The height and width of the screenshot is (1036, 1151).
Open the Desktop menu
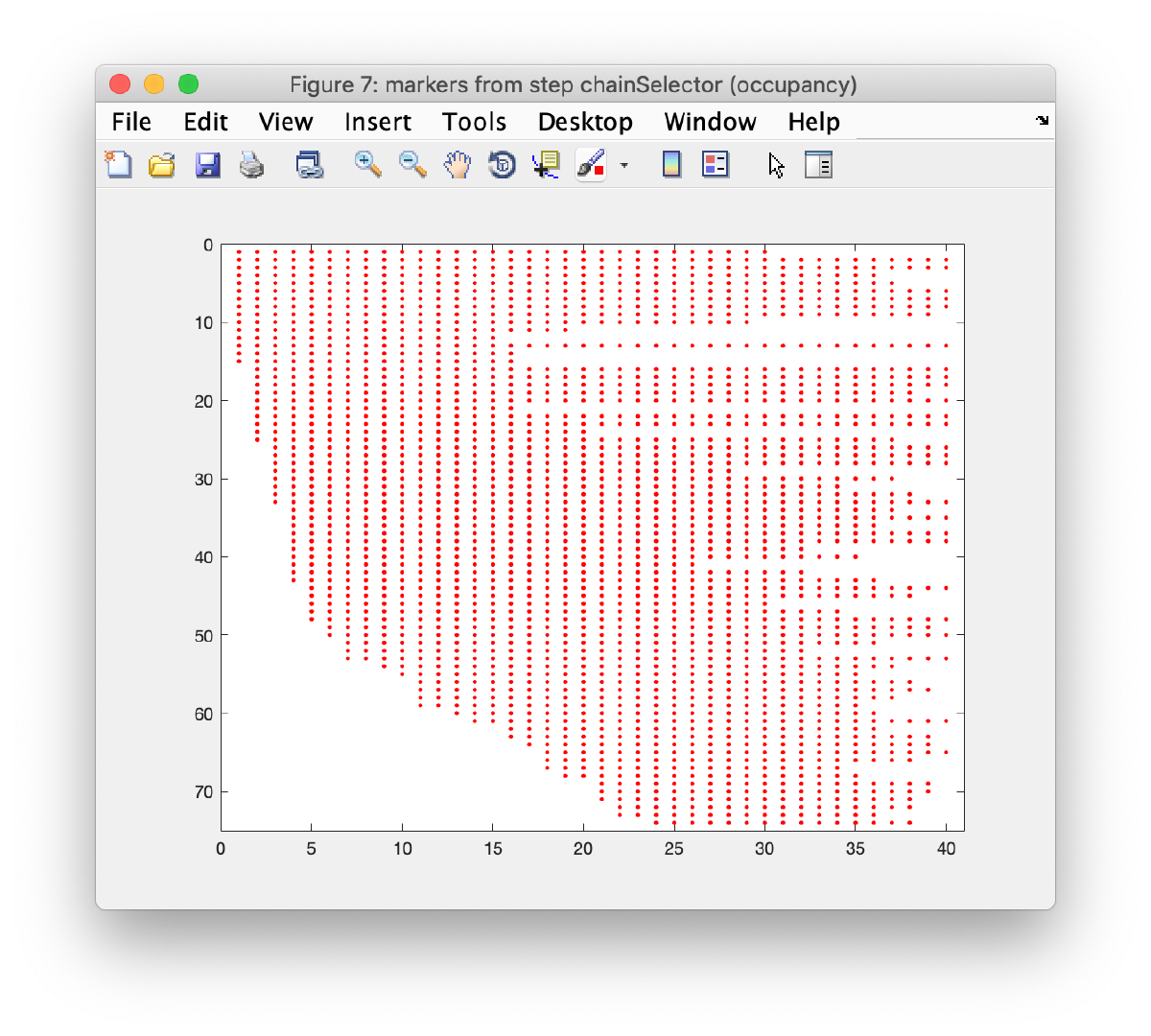585,122
